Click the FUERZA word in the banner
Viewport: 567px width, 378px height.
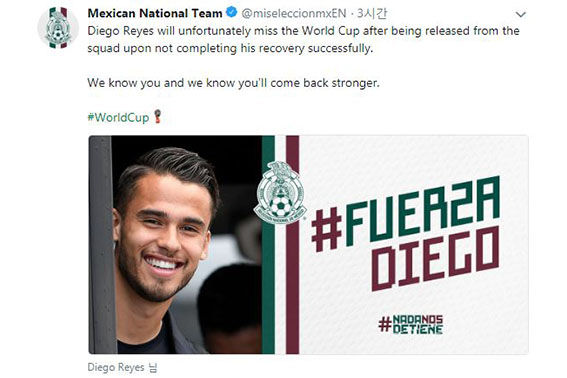(422, 212)
